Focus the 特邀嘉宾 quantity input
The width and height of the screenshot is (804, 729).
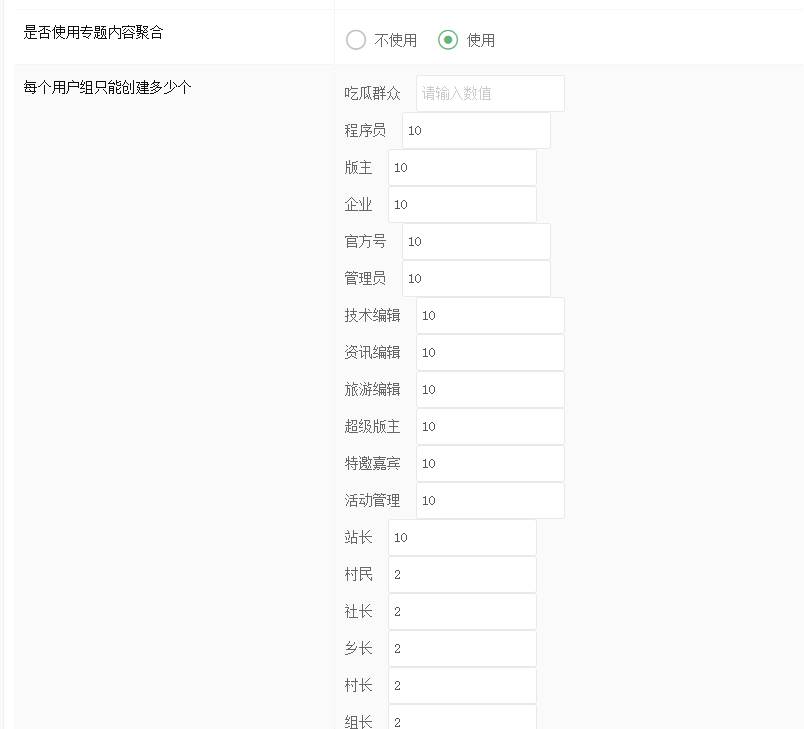pyautogui.click(x=490, y=464)
